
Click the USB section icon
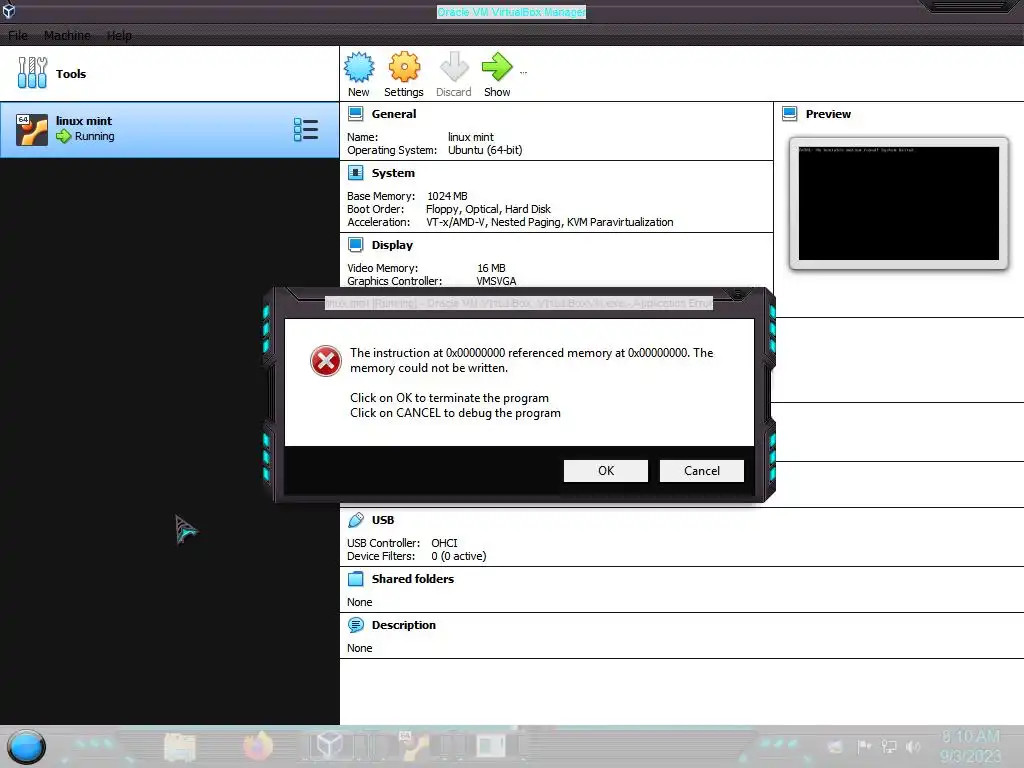coord(356,520)
